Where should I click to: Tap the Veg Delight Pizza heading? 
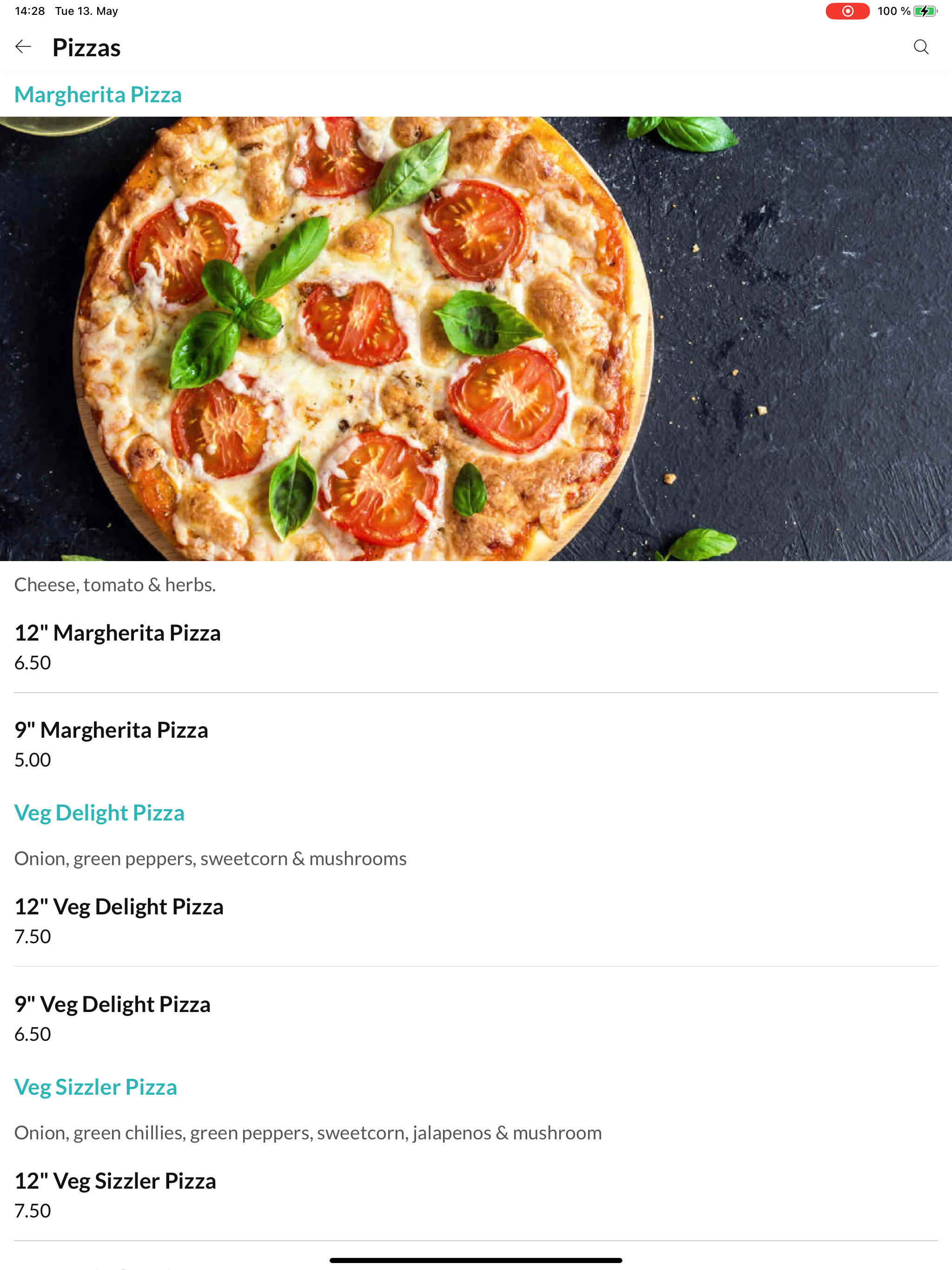tap(99, 813)
